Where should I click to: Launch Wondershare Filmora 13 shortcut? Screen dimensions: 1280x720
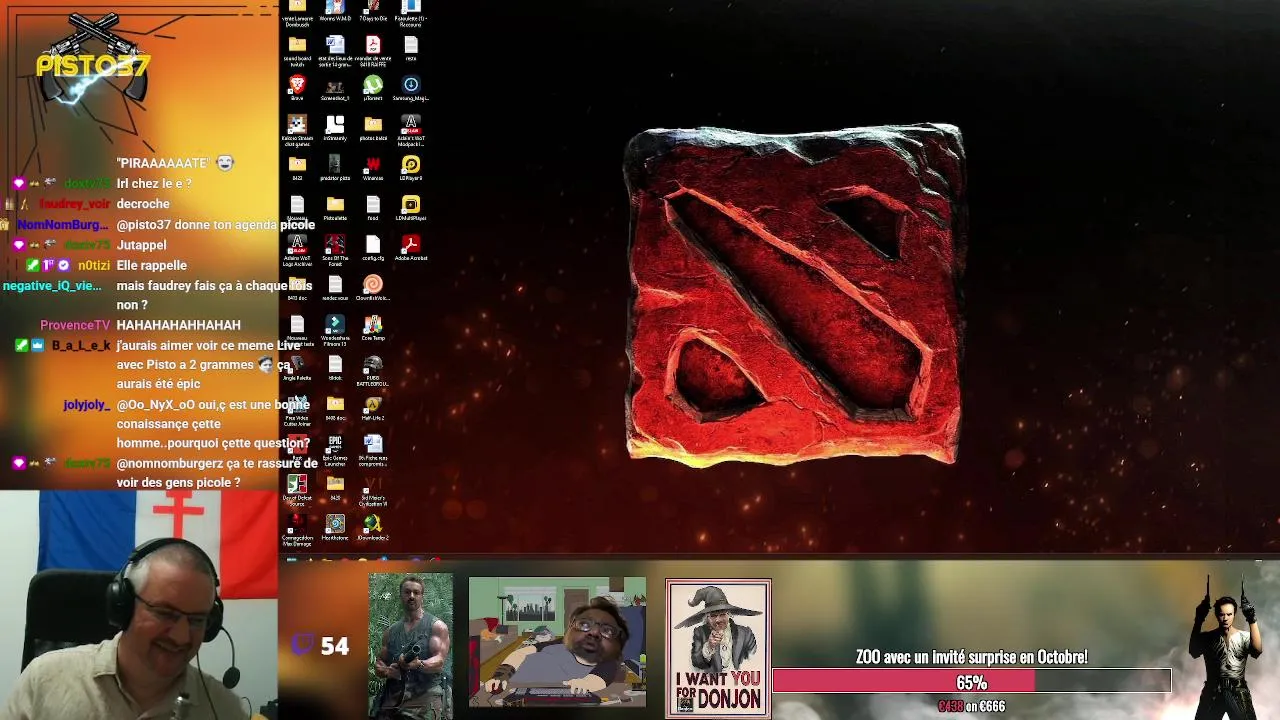point(335,331)
